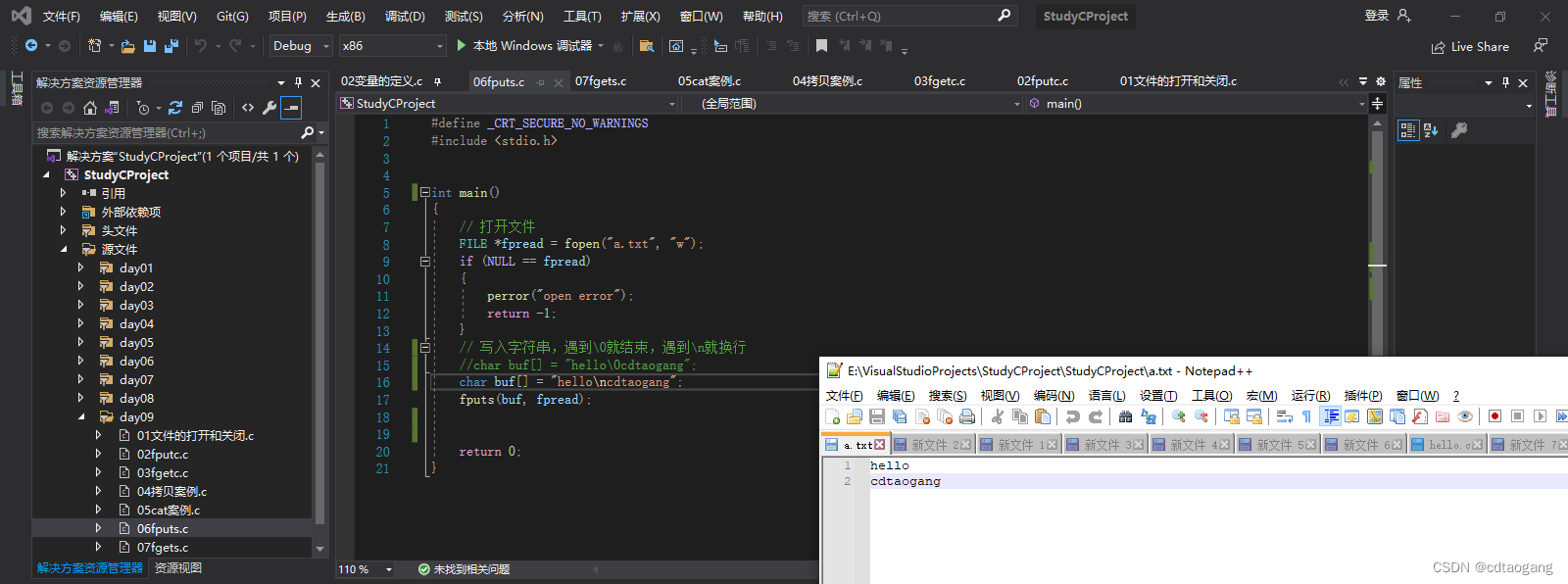Click the 资源视图 tab link
The height and width of the screenshot is (584, 1568).
178,568
